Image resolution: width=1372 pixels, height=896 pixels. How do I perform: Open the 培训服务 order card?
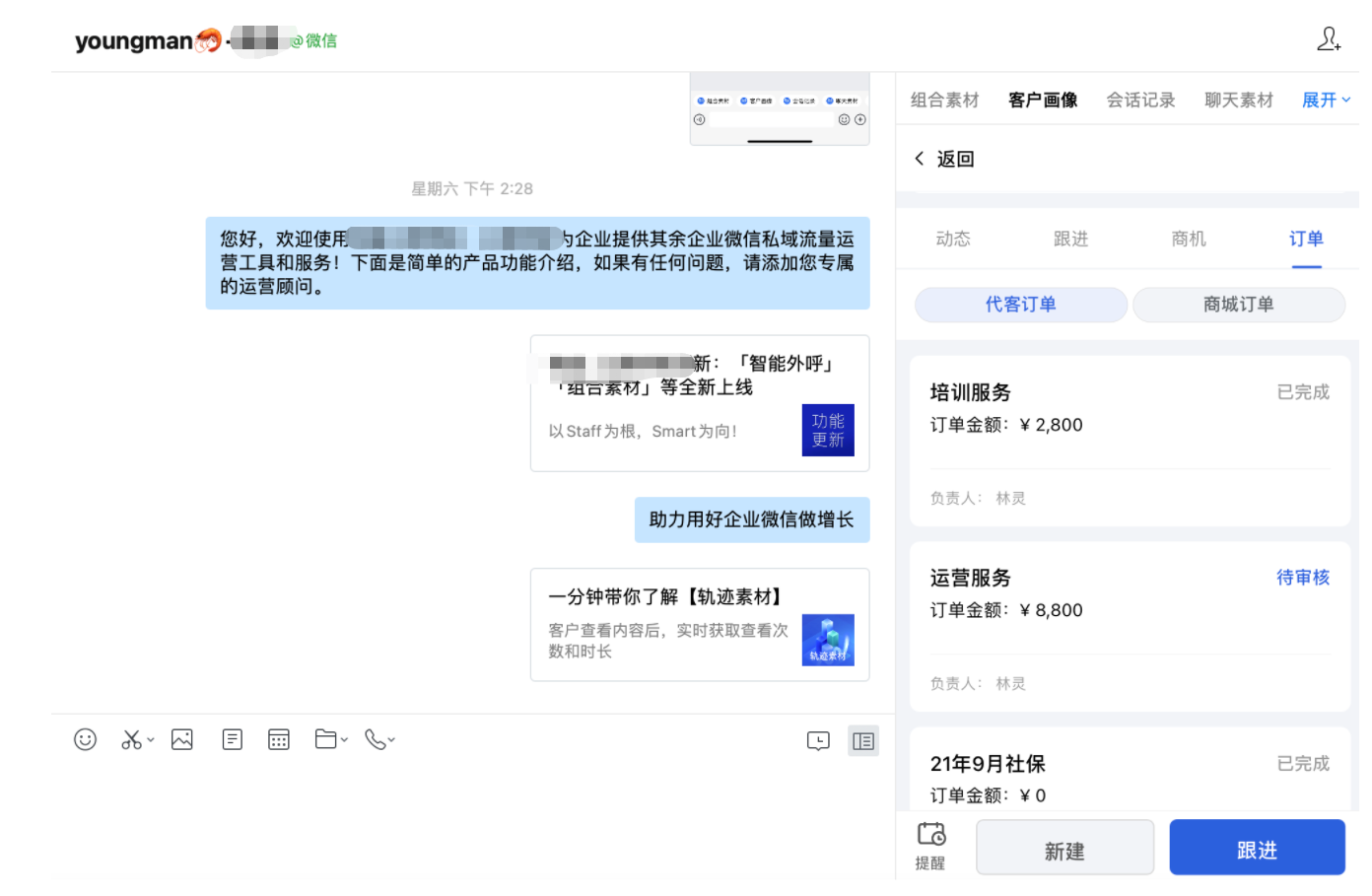tap(1130, 441)
